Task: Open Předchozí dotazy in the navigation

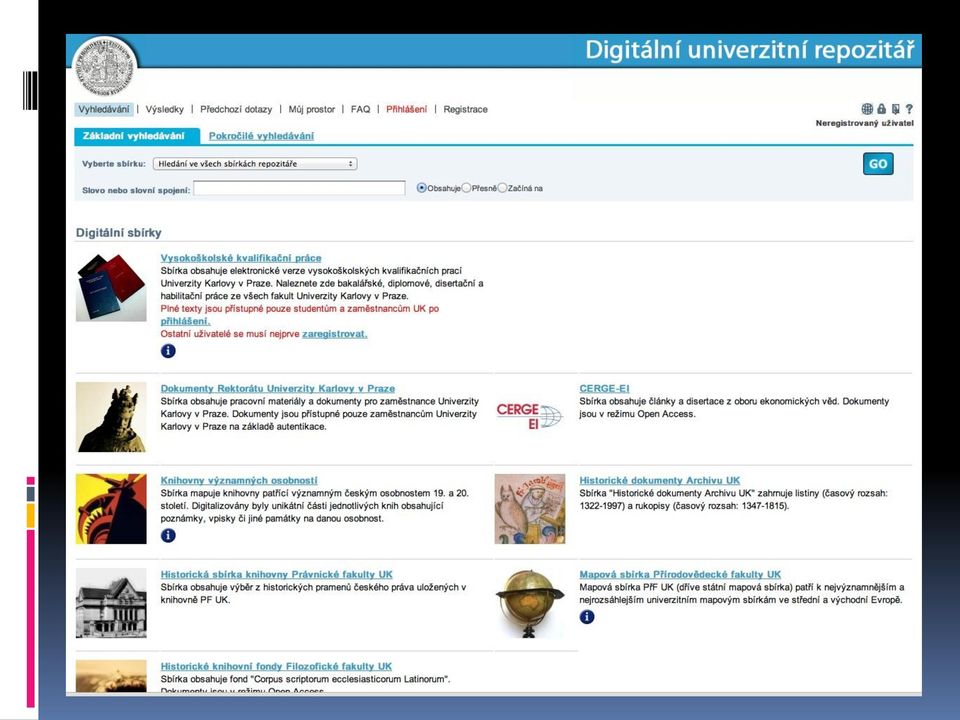Action: 236,110
